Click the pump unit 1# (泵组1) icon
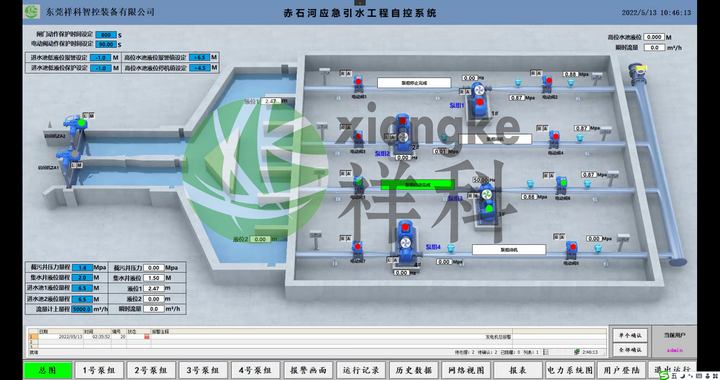This screenshot has height=380, width=720. (x=478, y=99)
